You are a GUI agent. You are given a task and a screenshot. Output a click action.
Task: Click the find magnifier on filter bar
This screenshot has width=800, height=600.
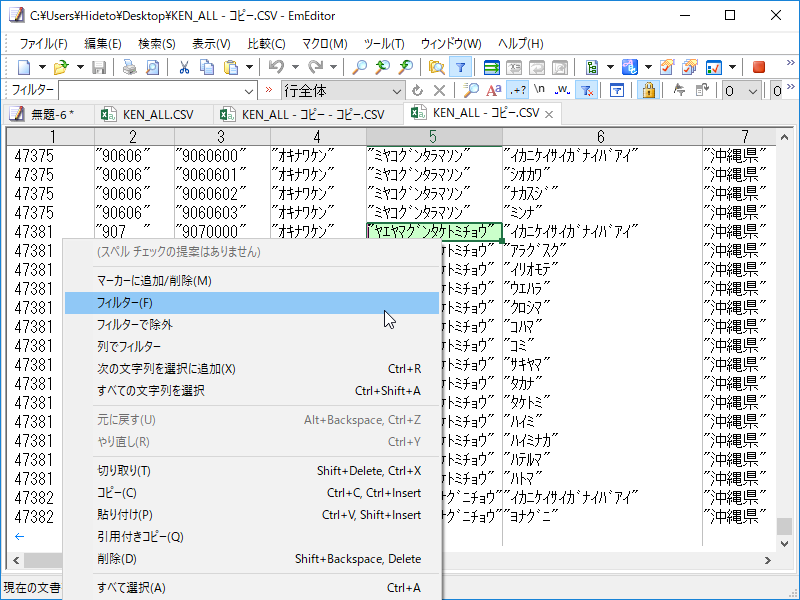click(x=470, y=91)
